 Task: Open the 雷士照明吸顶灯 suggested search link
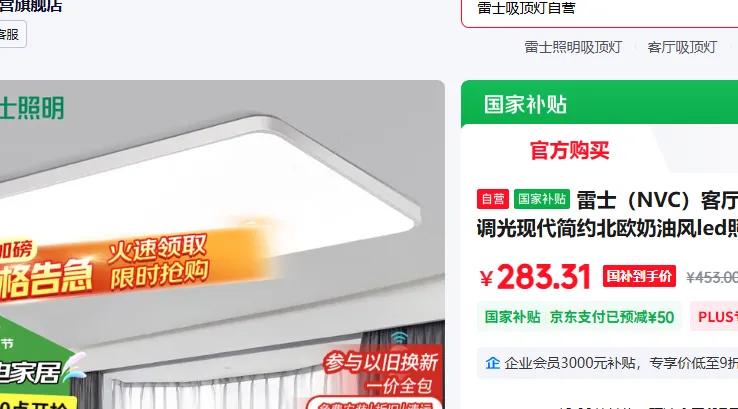tap(573, 47)
